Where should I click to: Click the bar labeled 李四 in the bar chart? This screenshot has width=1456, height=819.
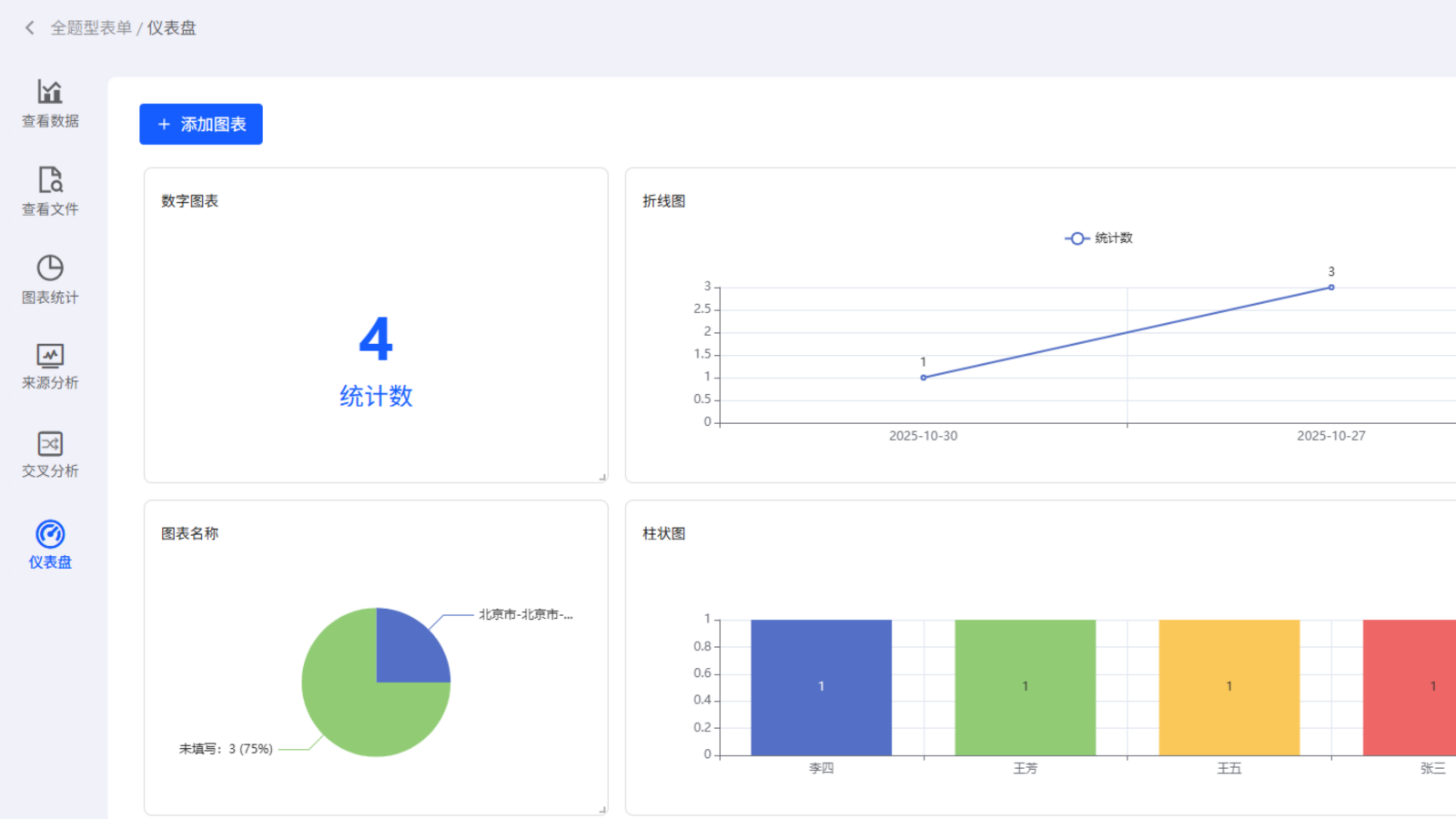pos(821,687)
